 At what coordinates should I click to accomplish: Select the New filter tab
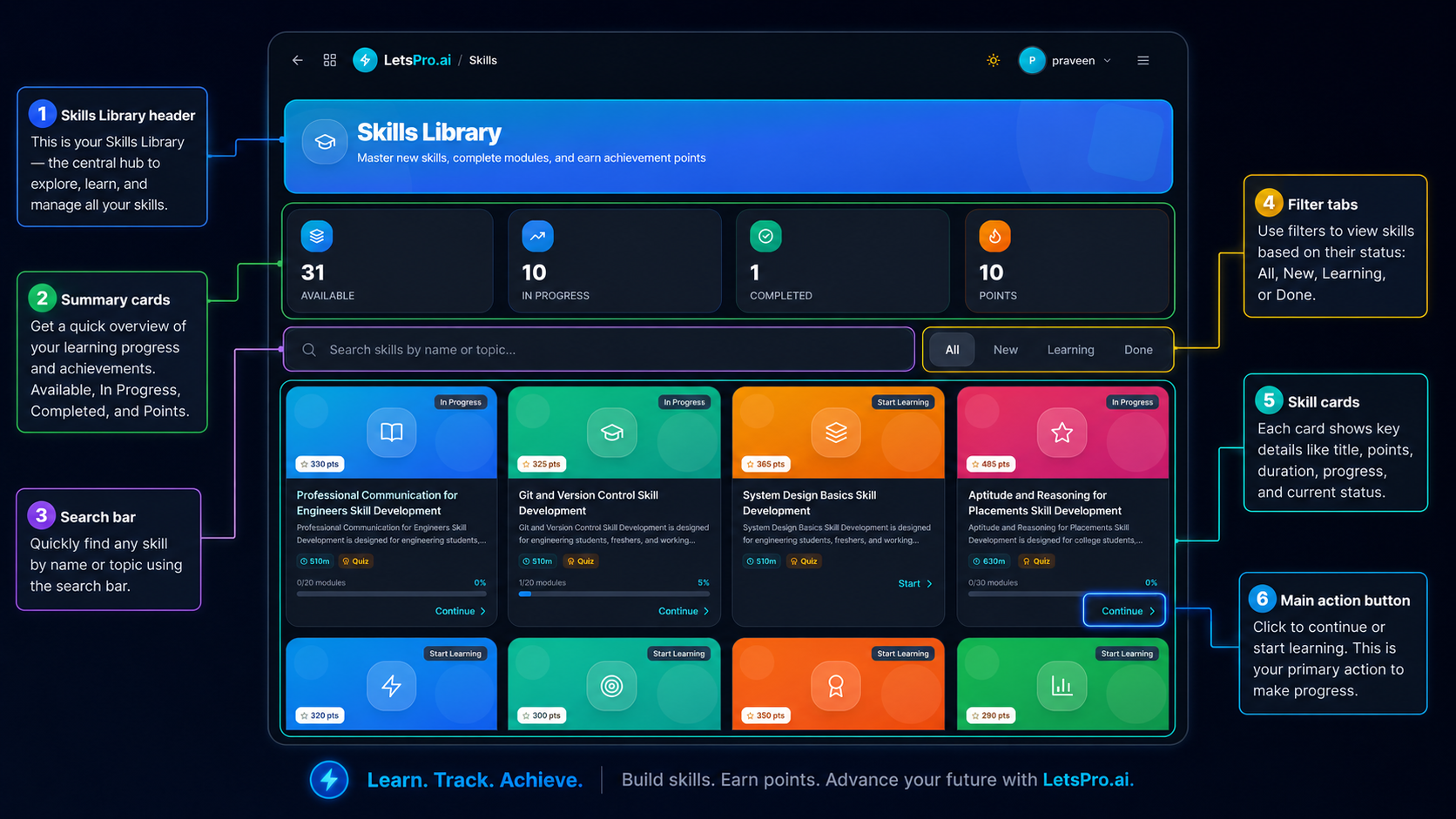coord(1006,350)
